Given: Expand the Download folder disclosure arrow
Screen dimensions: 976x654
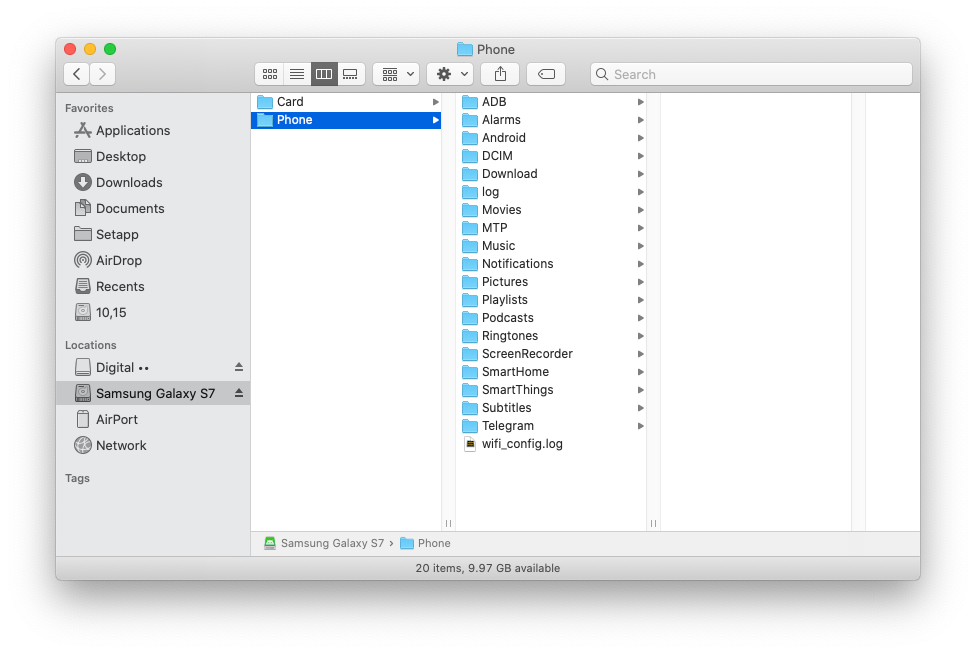Looking at the screenshot, I should click(x=640, y=174).
